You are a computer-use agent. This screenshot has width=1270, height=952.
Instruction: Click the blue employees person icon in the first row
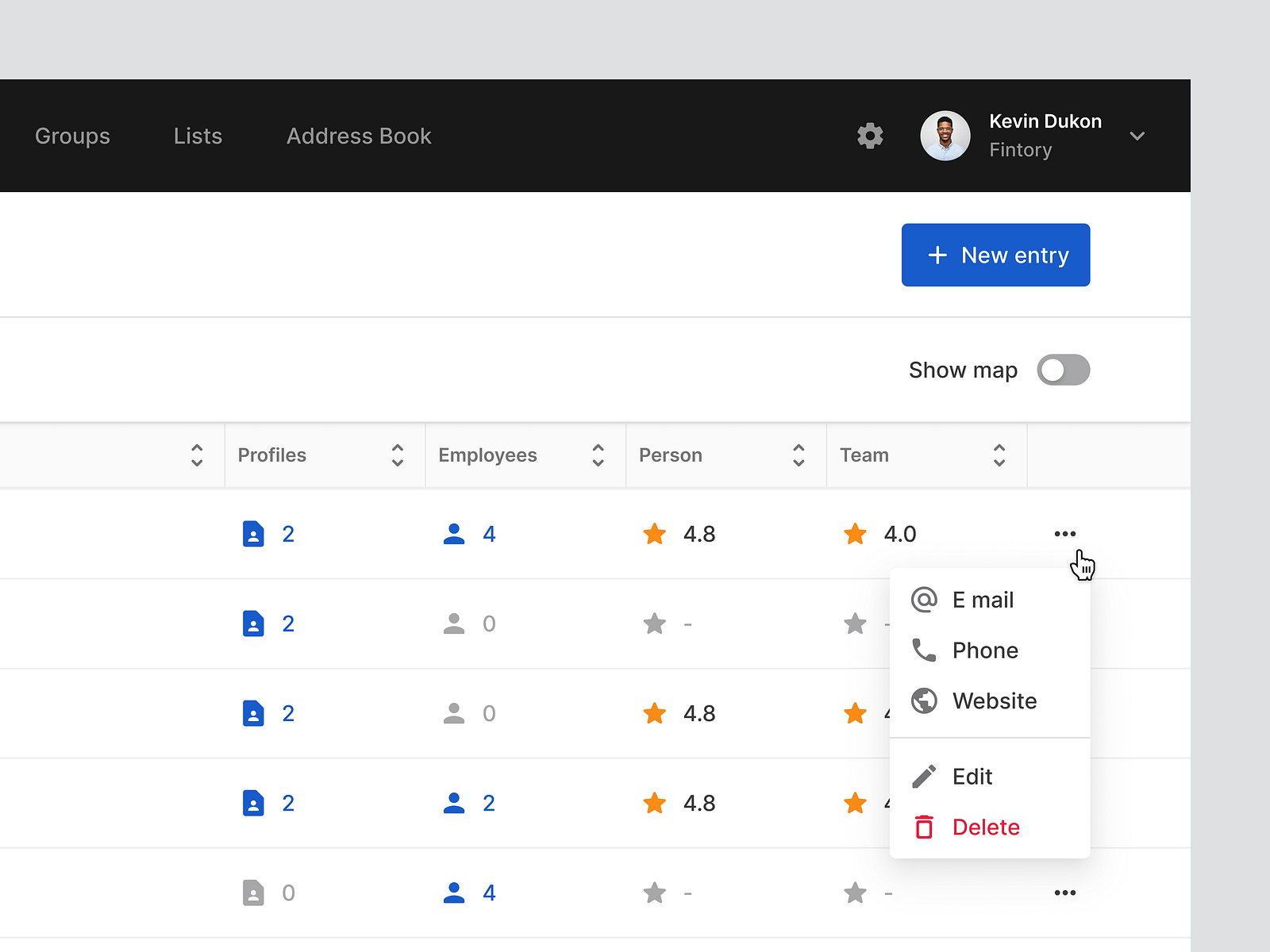click(454, 534)
